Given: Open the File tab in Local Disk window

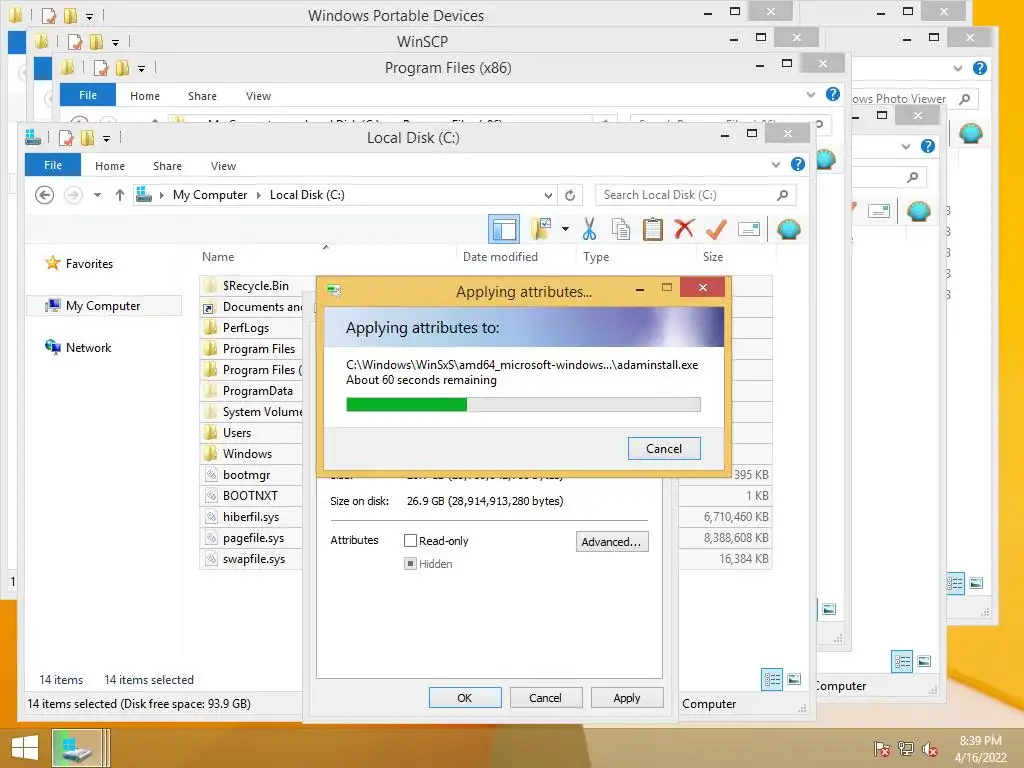Looking at the screenshot, I should click(53, 165).
